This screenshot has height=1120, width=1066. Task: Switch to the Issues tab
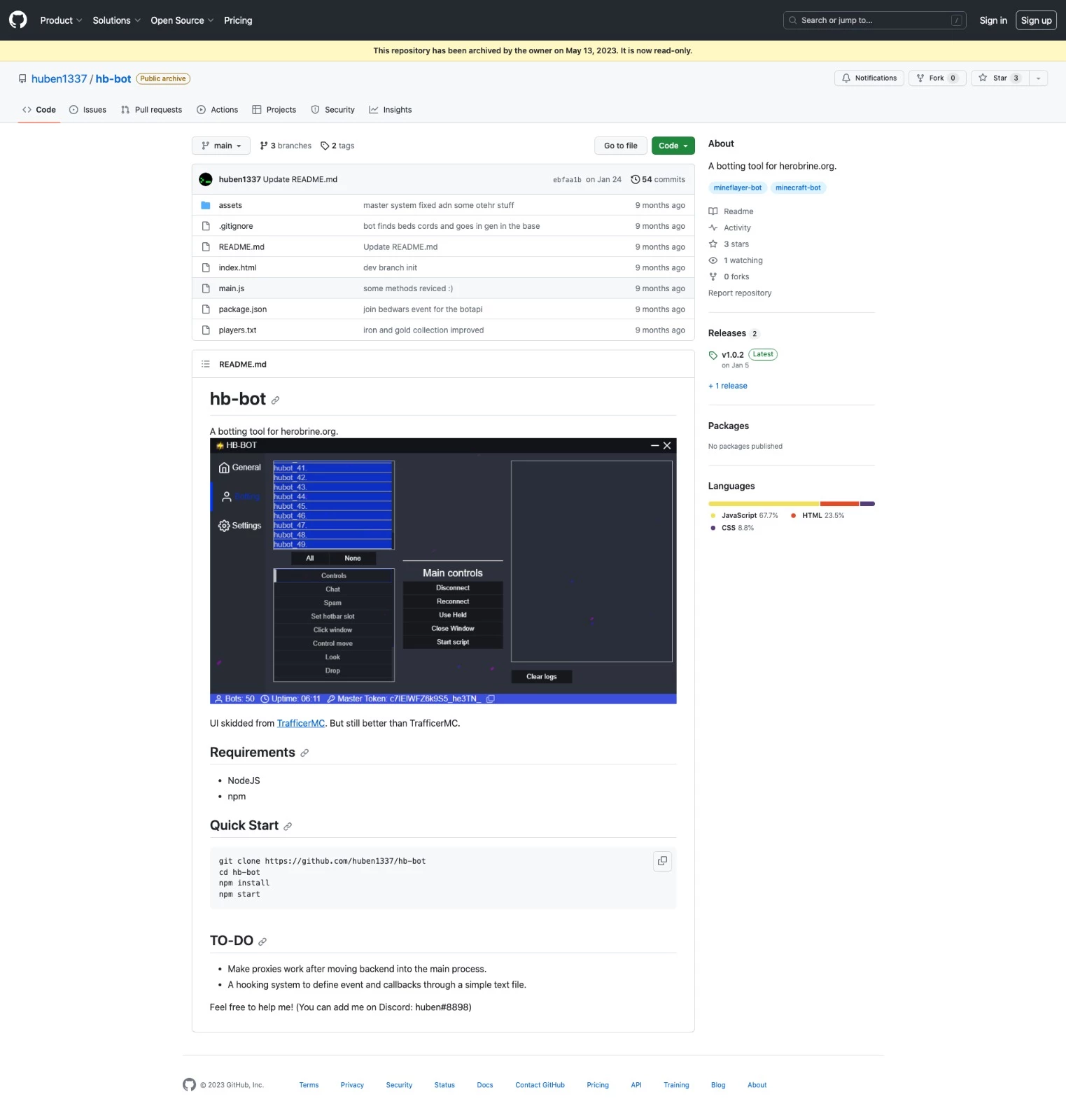tap(88, 110)
